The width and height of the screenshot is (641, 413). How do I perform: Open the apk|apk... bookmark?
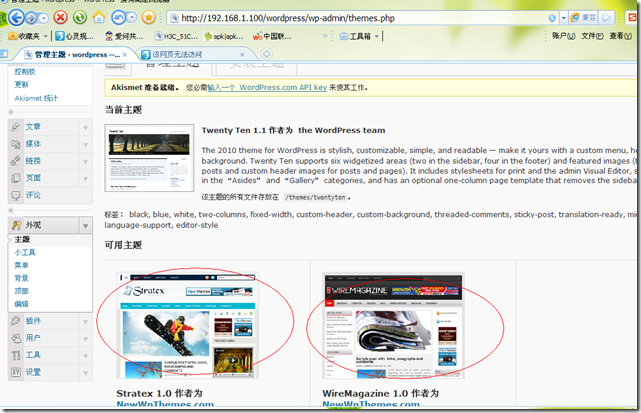tap(224, 36)
